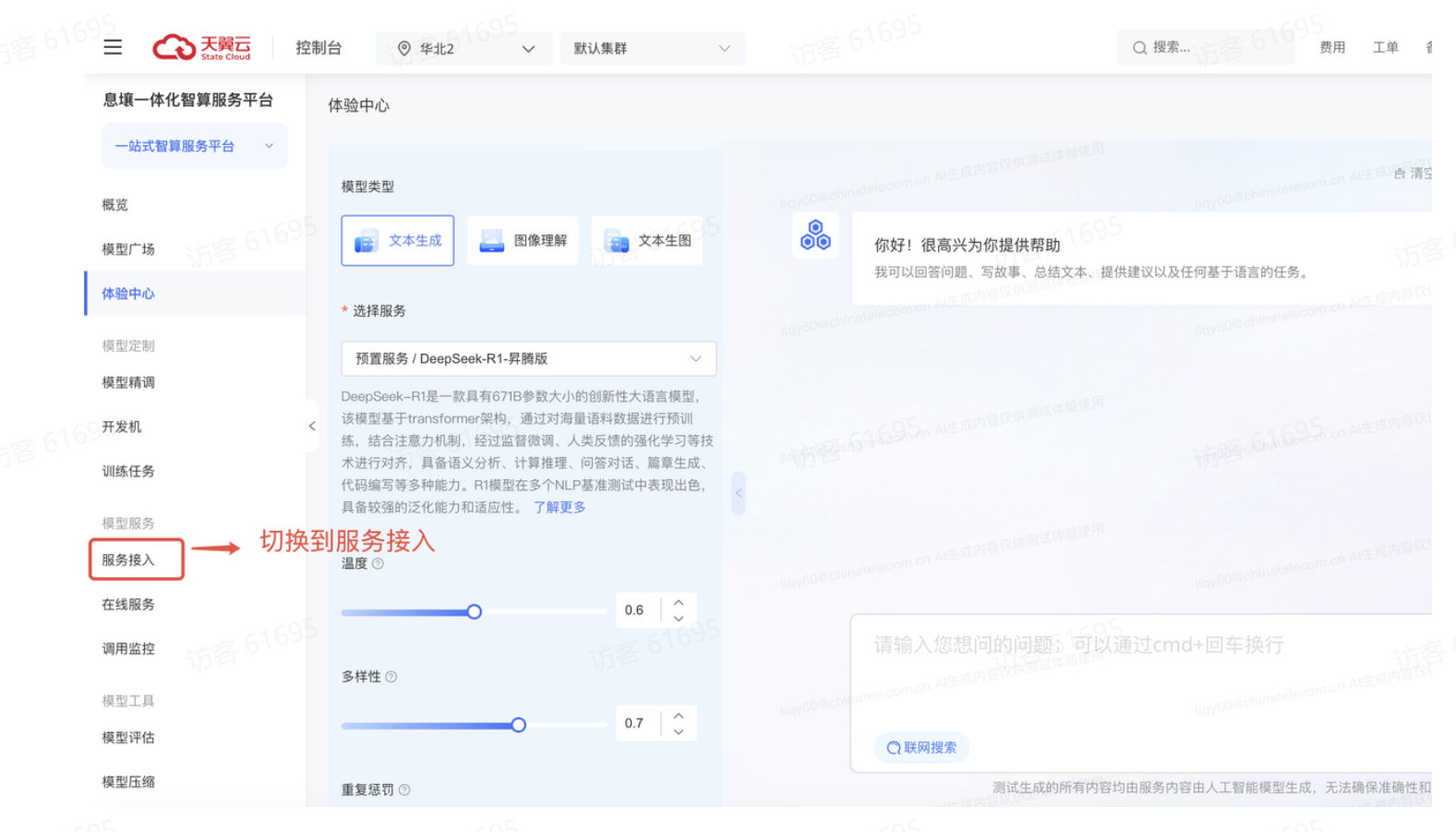Open the 华北2 region dropdown
Screen dimensions: 1456x832
(x=463, y=48)
